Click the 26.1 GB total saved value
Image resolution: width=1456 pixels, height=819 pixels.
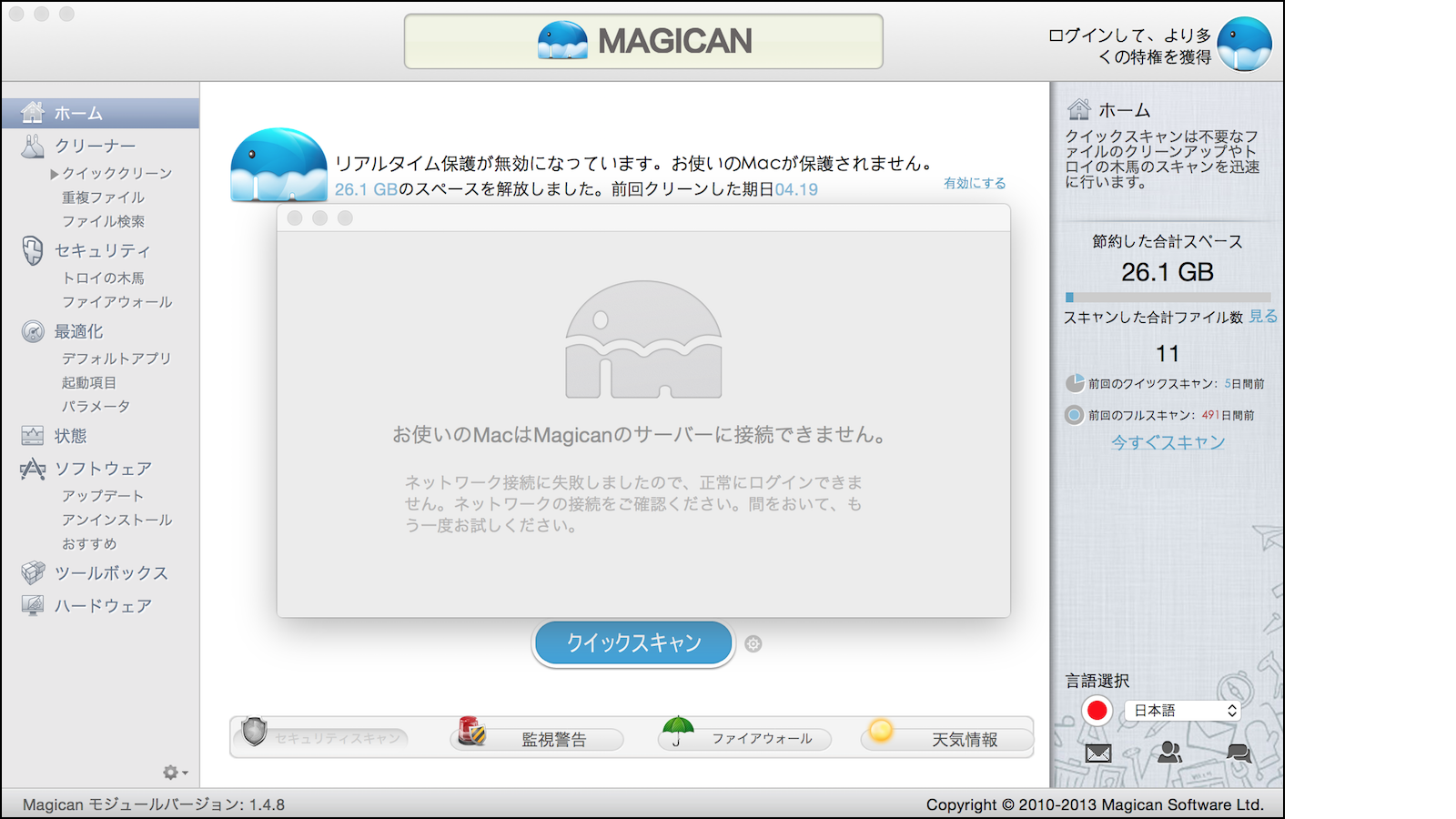[x=1168, y=272]
